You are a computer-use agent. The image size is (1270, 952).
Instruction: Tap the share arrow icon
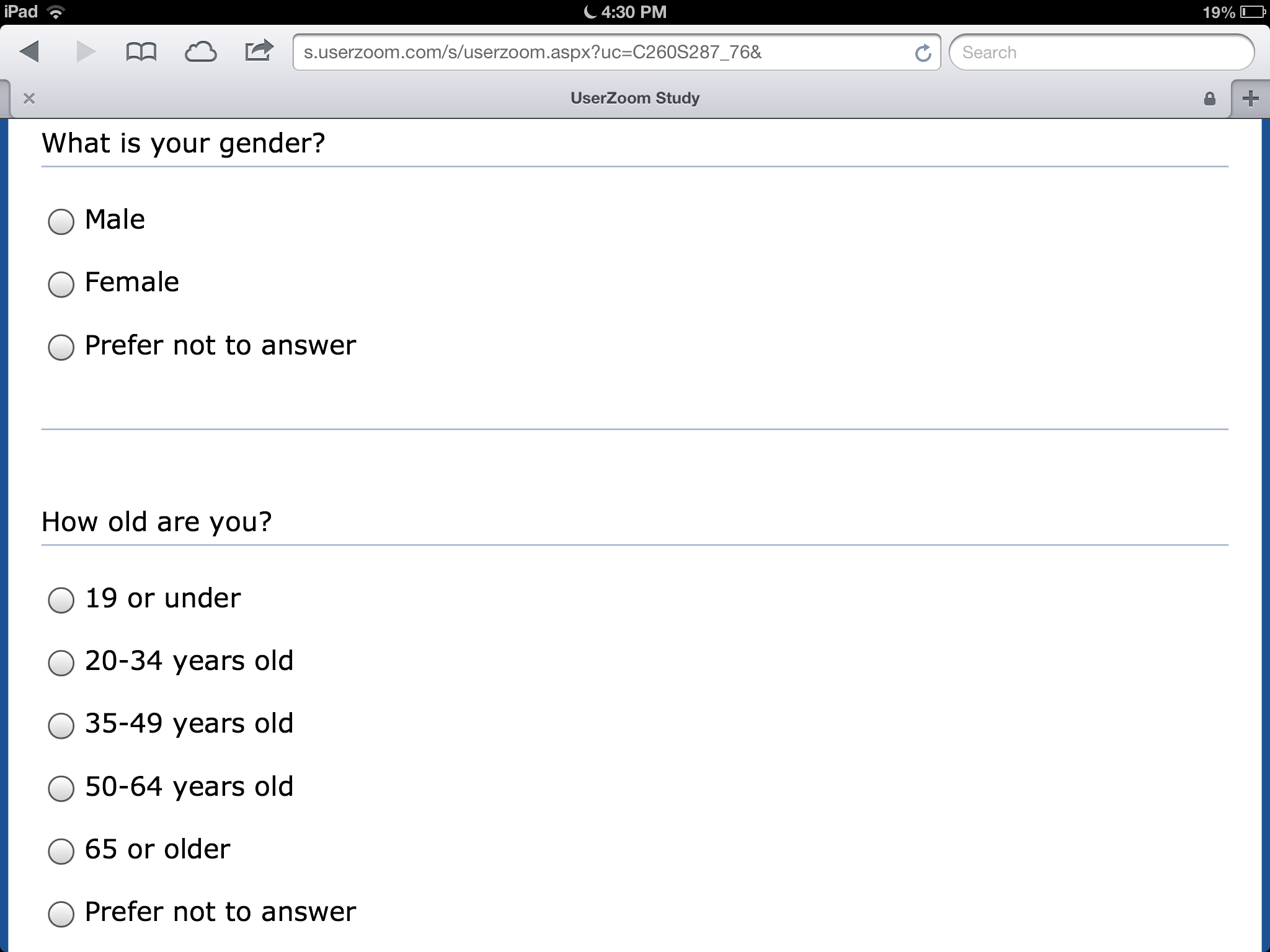[259, 51]
